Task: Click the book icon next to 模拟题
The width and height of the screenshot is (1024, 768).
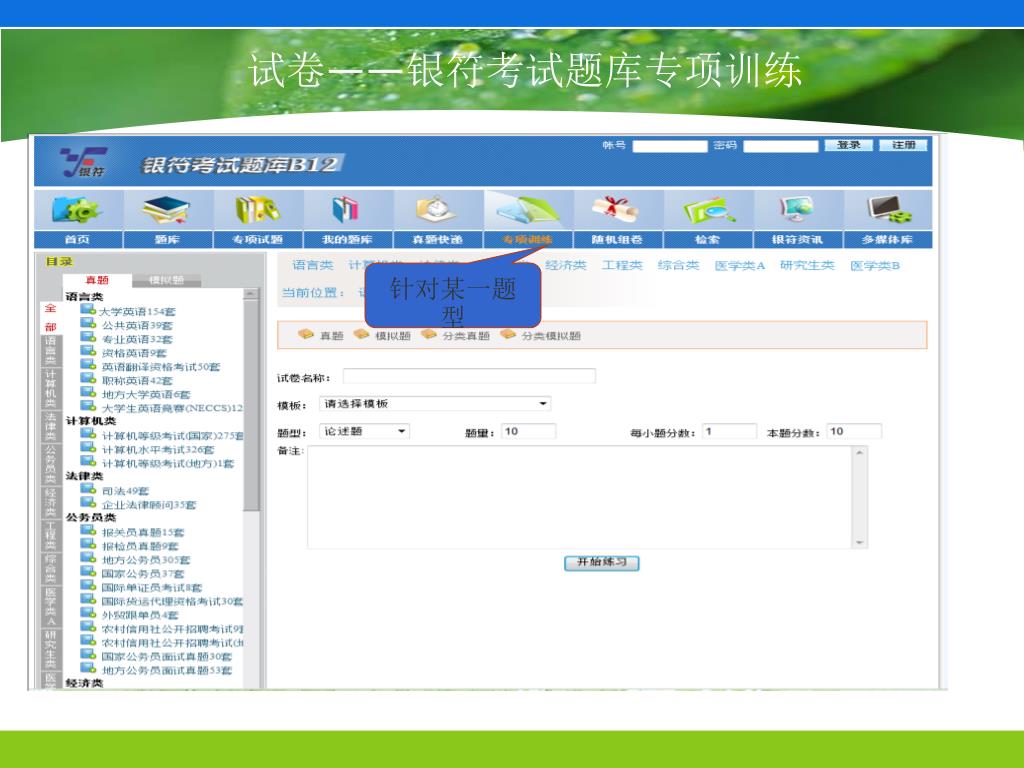Action: [361, 334]
